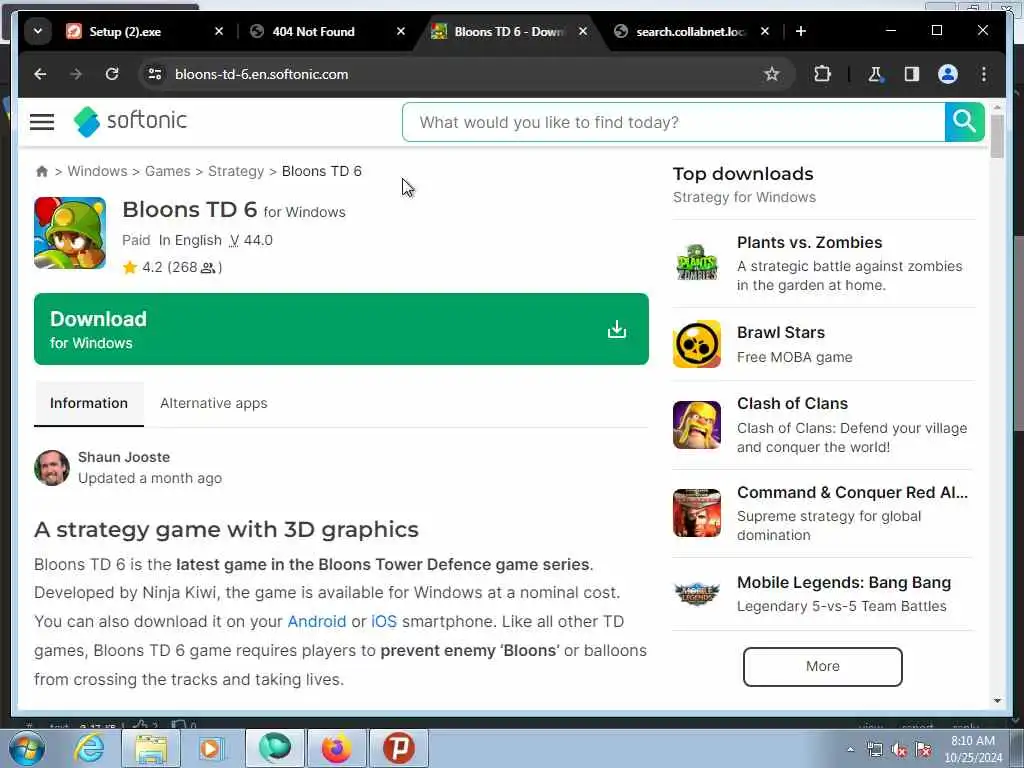This screenshot has width=1024, height=768.
Task: Click the V 44.0 version text
Action: tap(251, 240)
